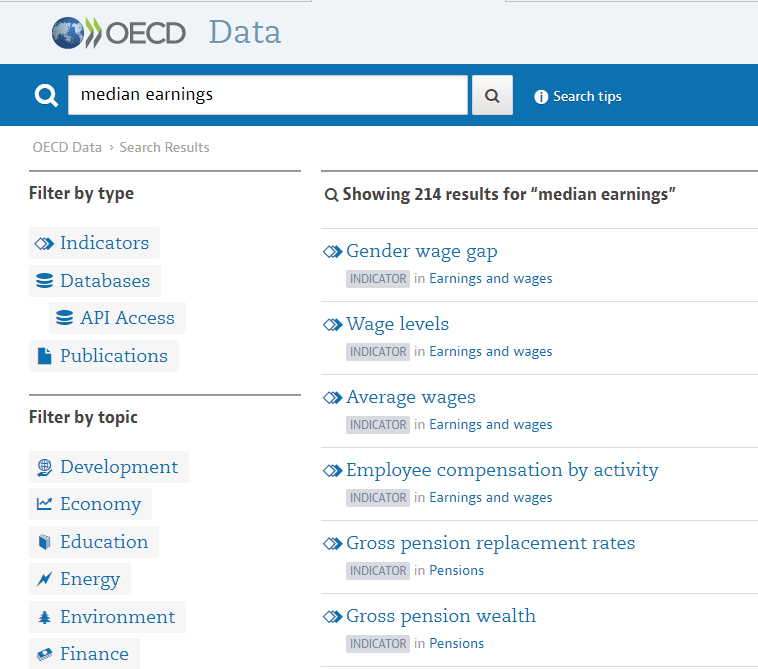Open Employee compensation by activity result
Screen dimensions: 758x669
(502, 470)
